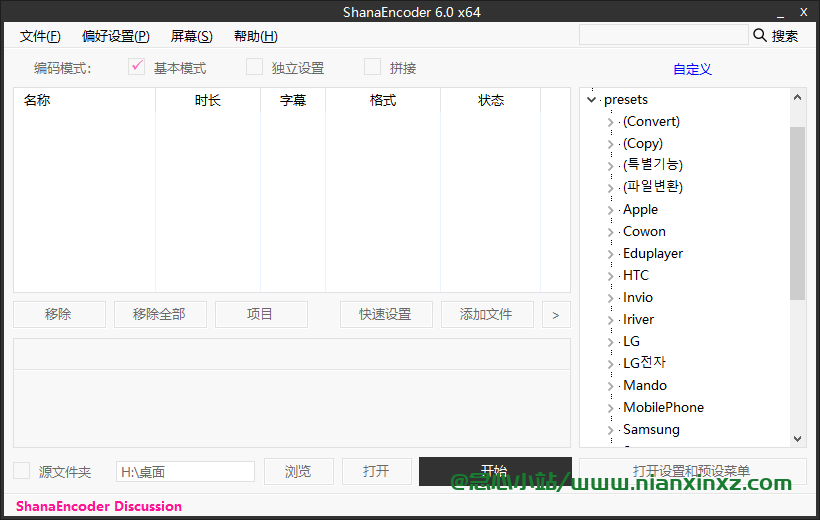820x520 pixels.
Task: Click the 浏览 browse button
Action: [x=299, y=471]
